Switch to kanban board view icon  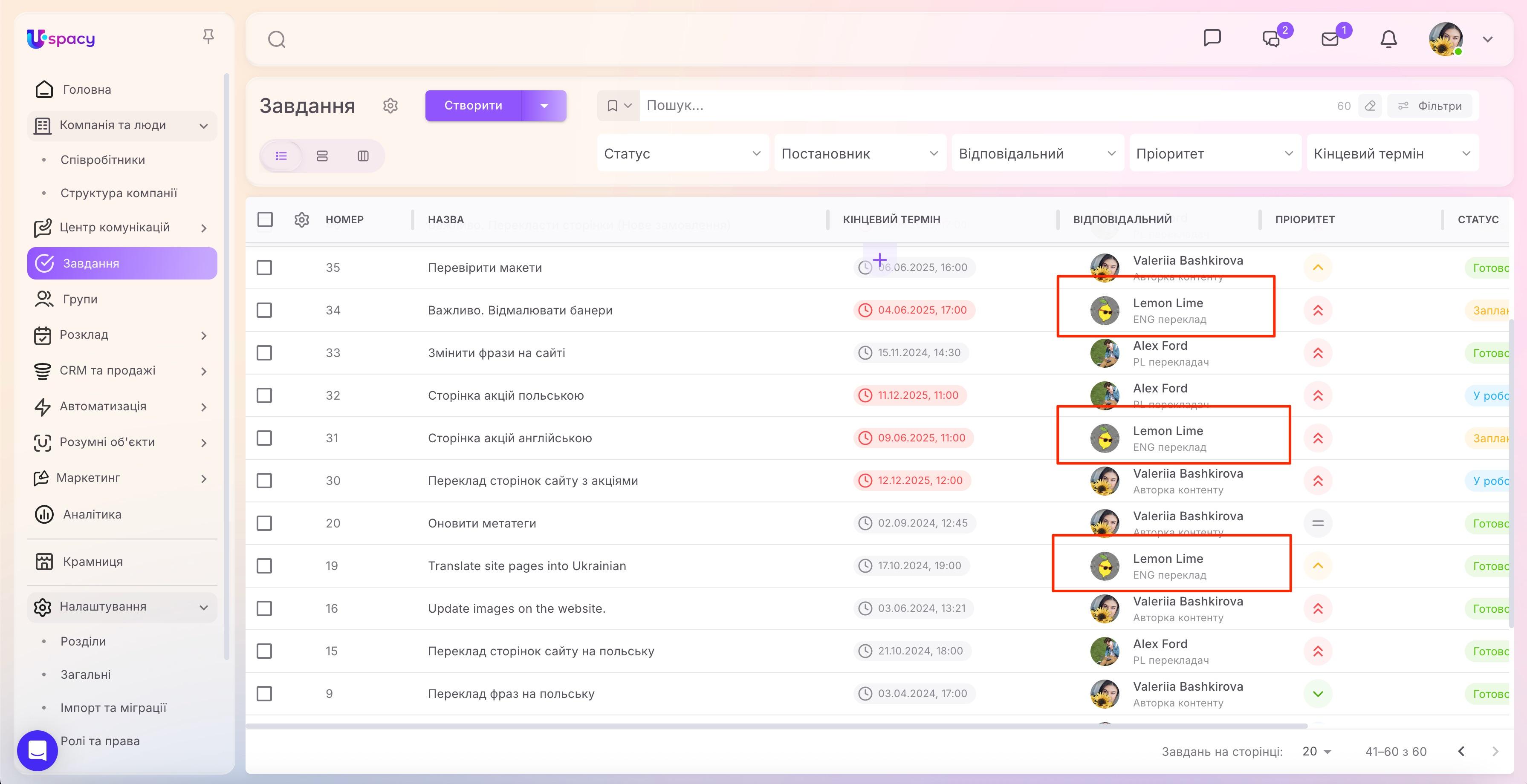coord(363,156)
